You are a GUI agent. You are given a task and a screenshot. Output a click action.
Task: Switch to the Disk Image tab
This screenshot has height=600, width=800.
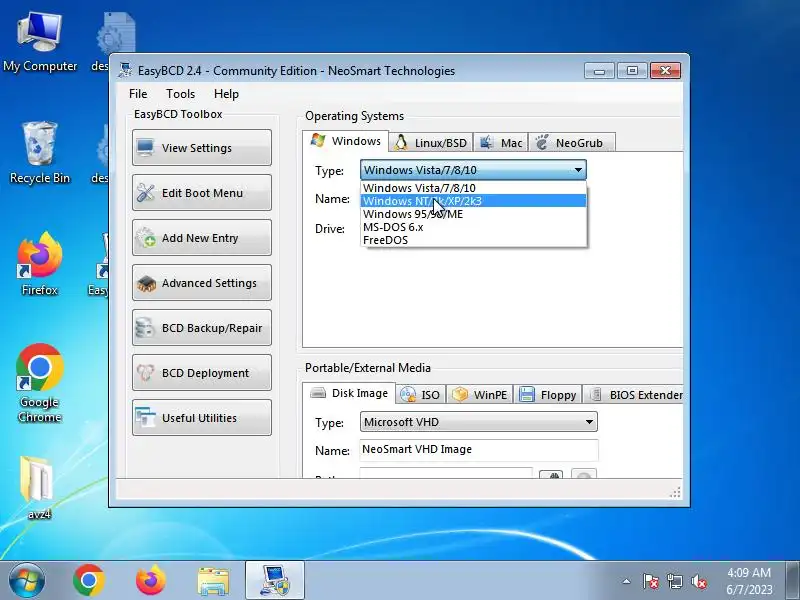tap(349, 393)
